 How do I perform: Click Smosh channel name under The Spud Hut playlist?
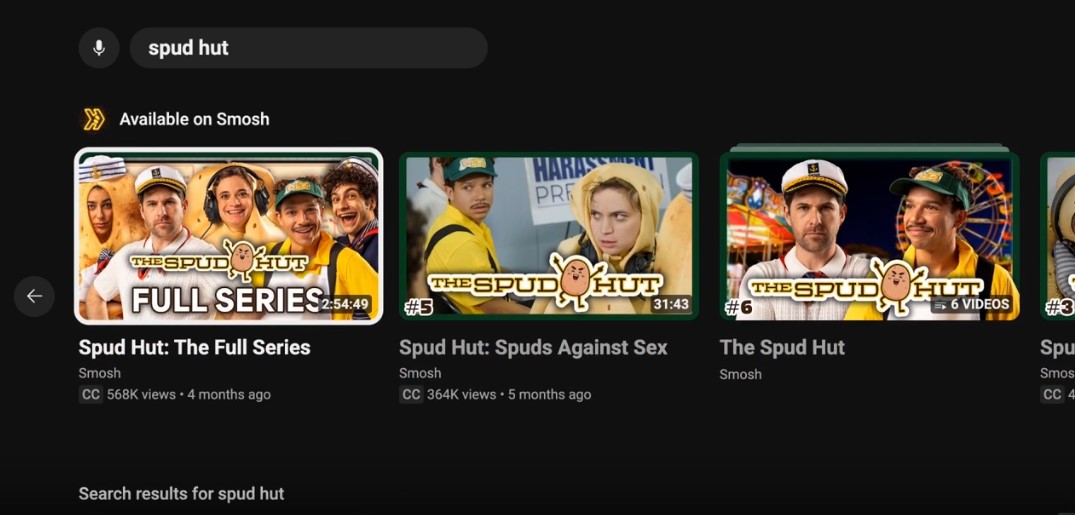point(740,374)
